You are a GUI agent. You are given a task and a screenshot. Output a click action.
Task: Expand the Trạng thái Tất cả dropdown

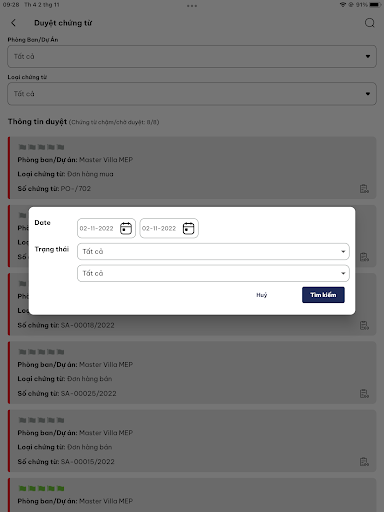pyautogui.click(x=213, y=251)
